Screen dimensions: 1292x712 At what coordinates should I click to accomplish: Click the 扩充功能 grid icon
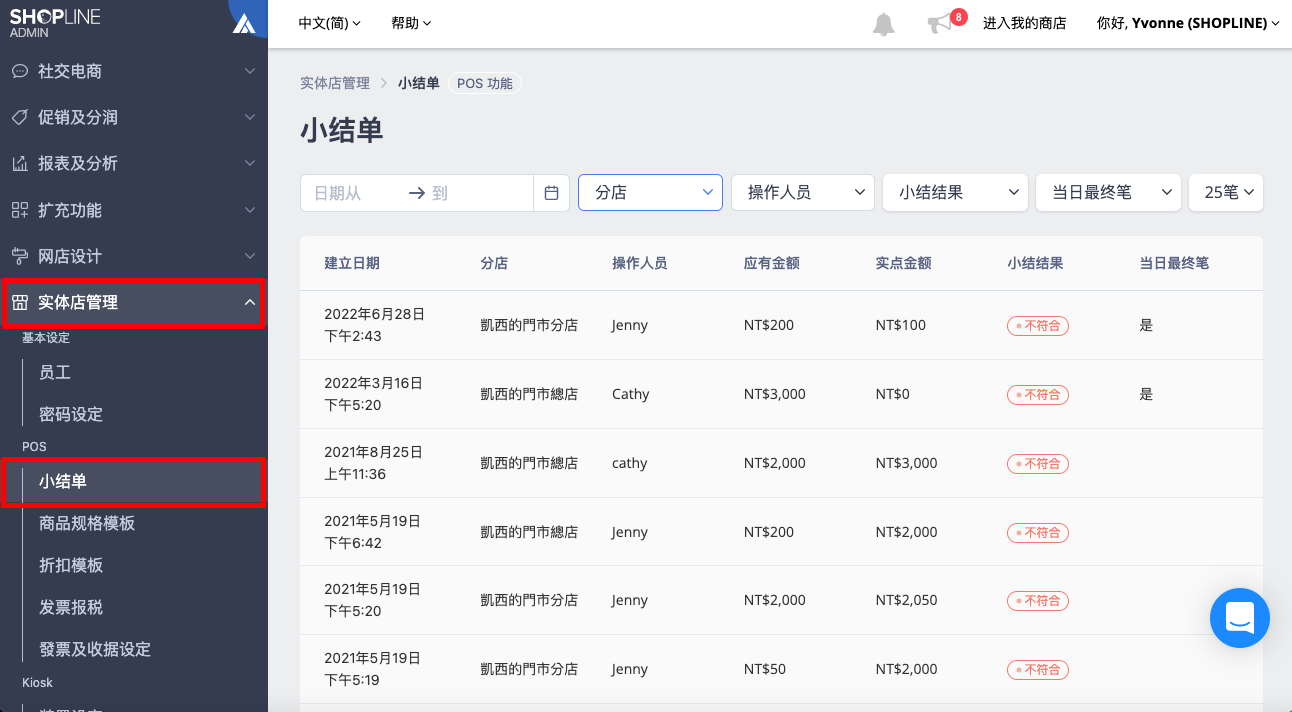coord(19,210)
